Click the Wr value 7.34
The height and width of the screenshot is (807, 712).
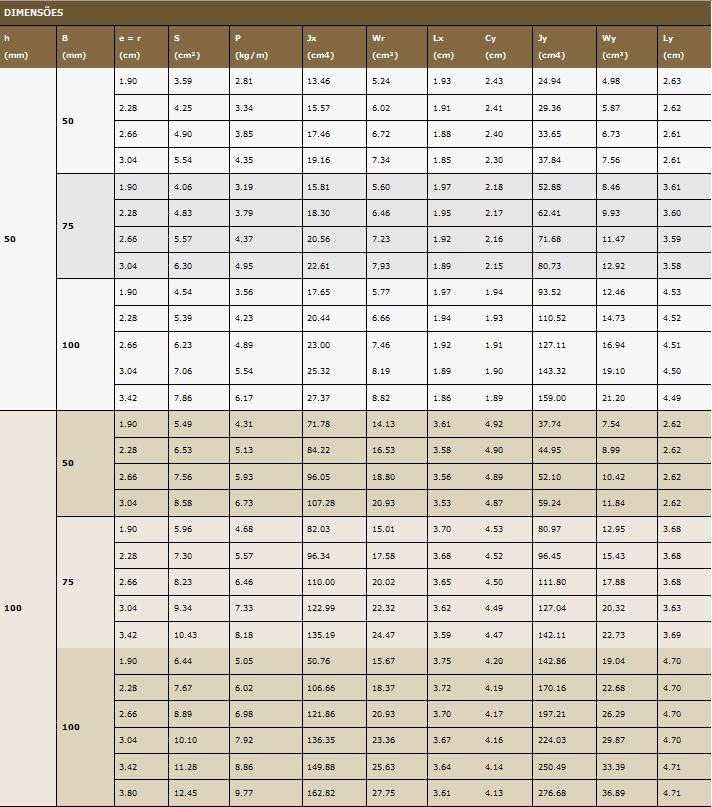click(381, 160)
